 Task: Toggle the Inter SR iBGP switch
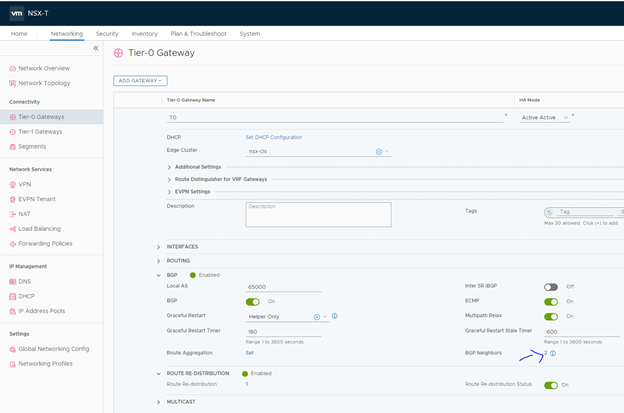551,287
